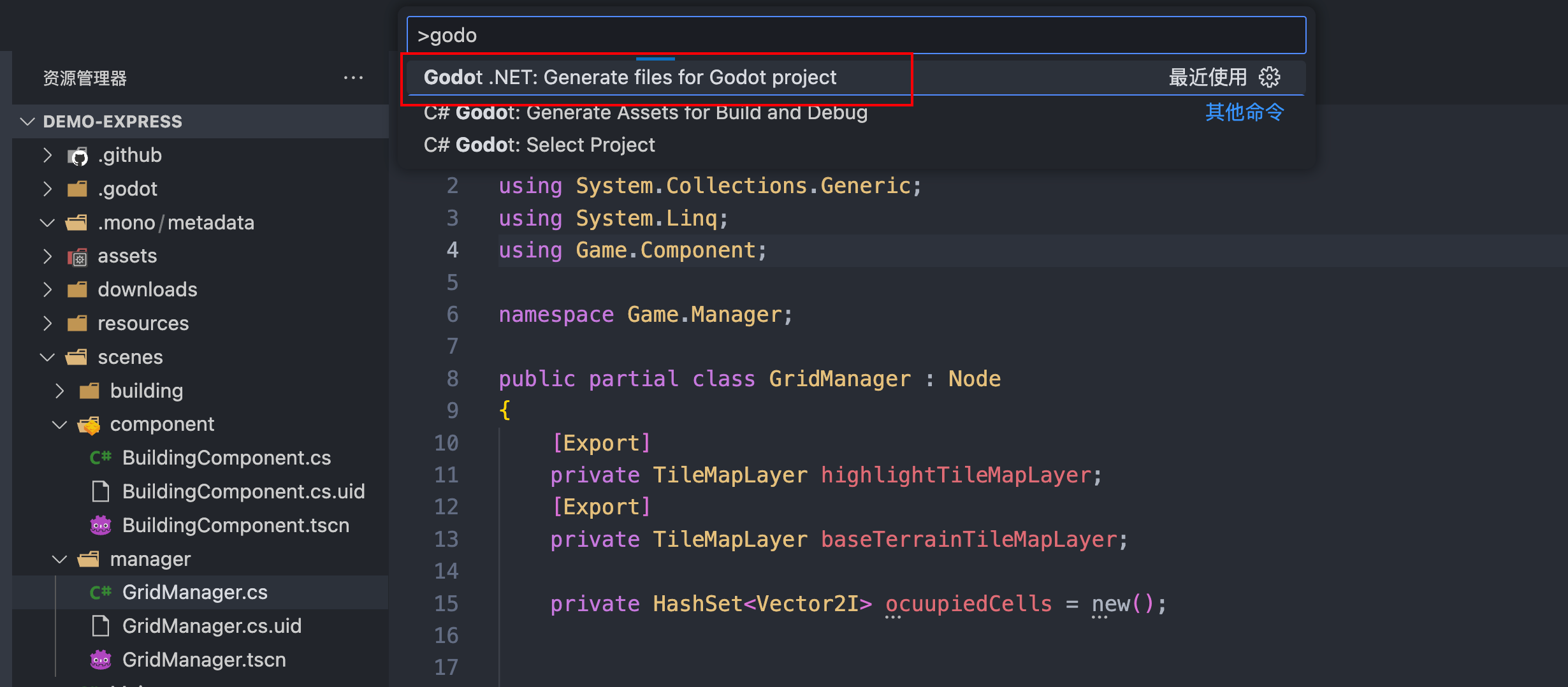This screenshot has width=1568, height=687.
Task: Click the command palette input field
Action: pos(855,35)
